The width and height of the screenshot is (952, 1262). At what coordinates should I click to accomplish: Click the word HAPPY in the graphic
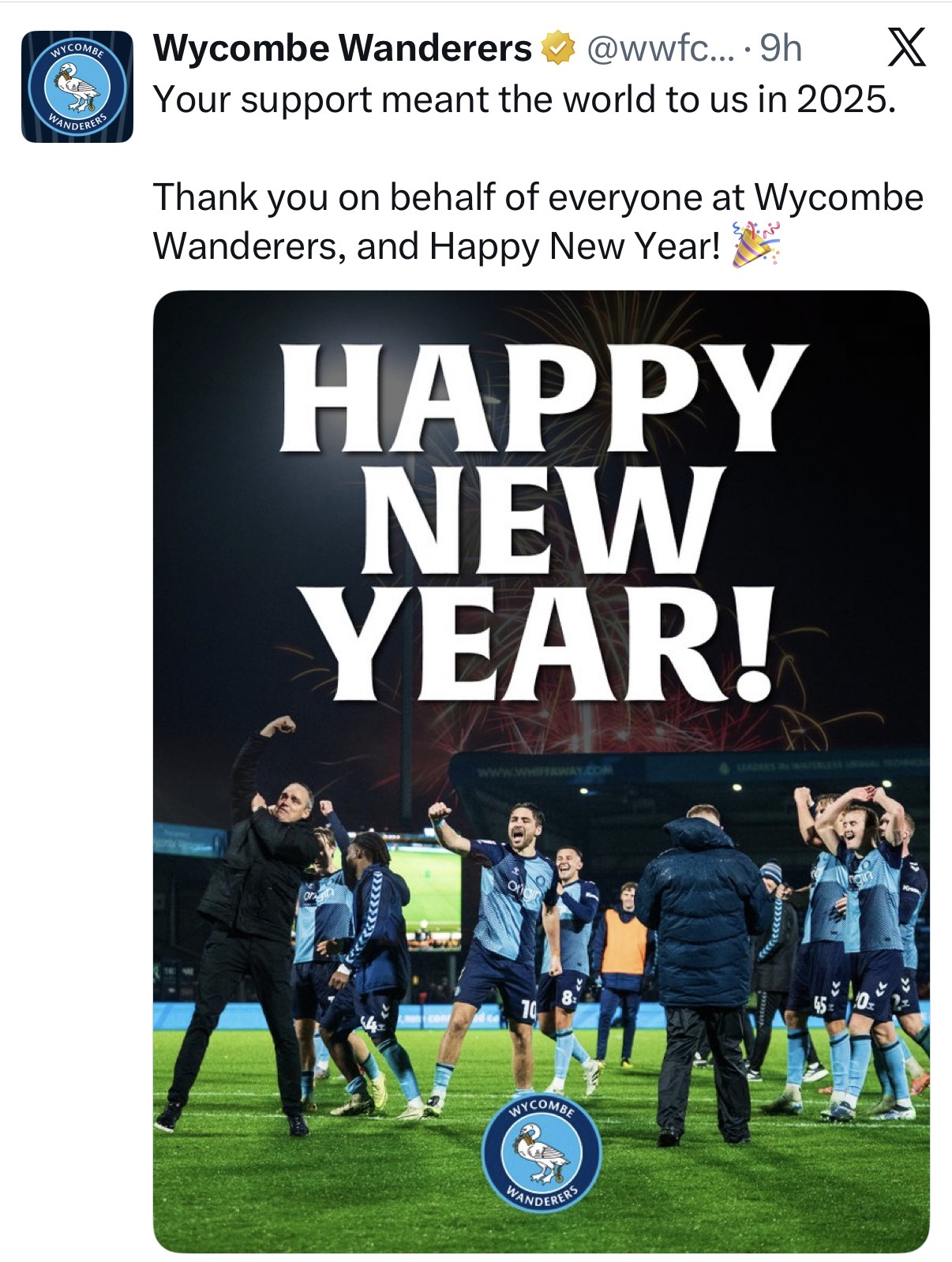point(543,399)
